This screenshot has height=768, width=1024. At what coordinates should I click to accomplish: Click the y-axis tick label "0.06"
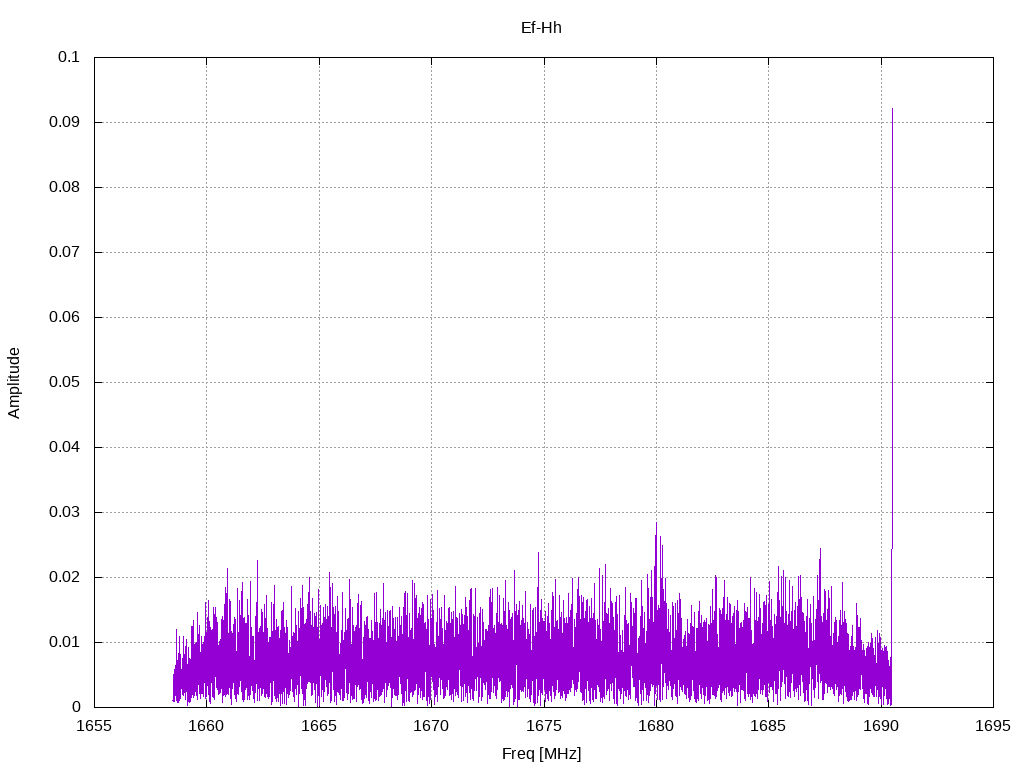65,317
